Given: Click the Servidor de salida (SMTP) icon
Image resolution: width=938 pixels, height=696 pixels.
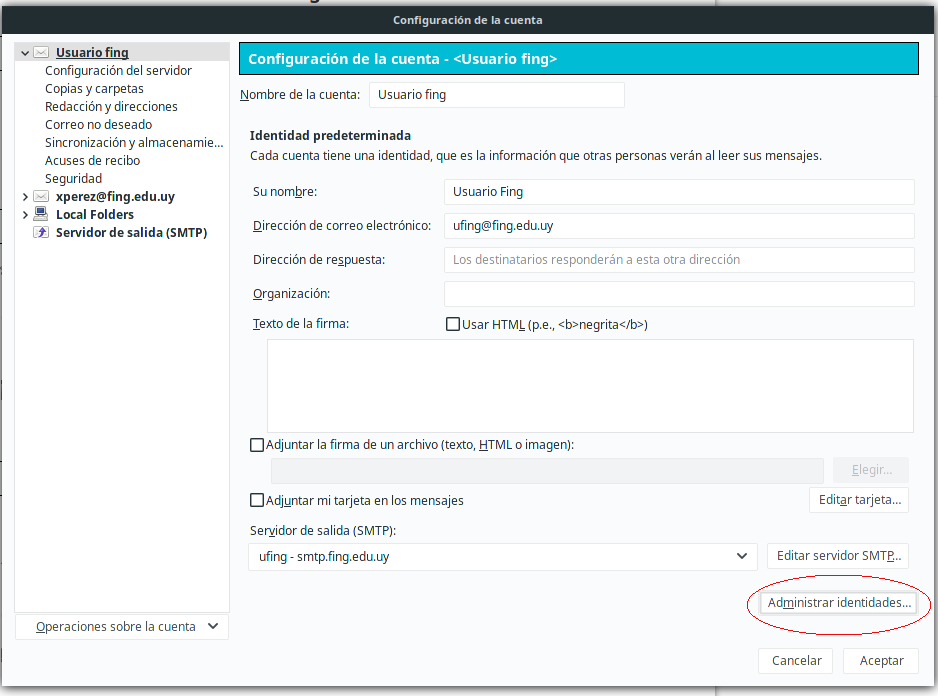Looking at the screenshot, I should pos(41,232).
